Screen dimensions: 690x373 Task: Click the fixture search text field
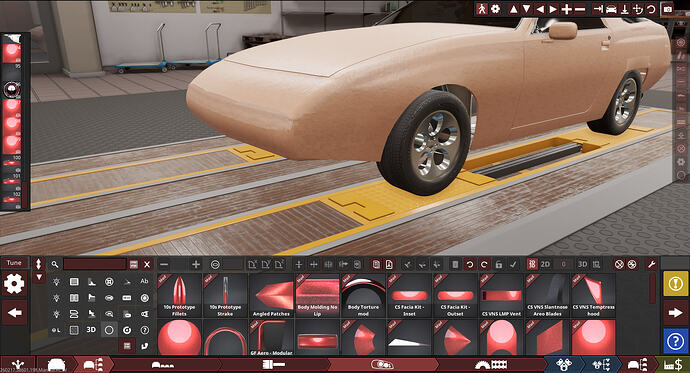95,264
